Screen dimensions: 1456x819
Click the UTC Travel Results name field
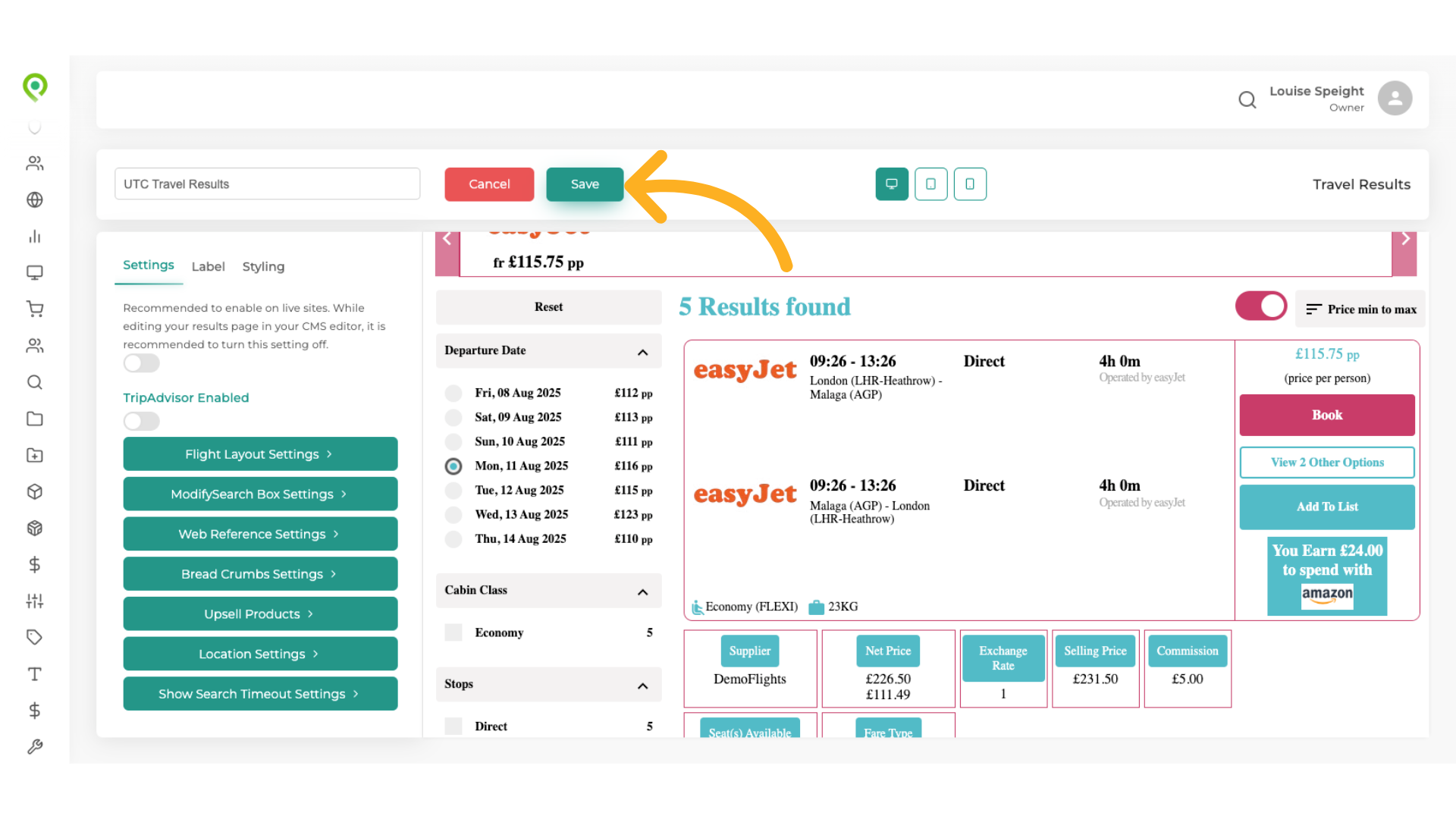(267, 184)
